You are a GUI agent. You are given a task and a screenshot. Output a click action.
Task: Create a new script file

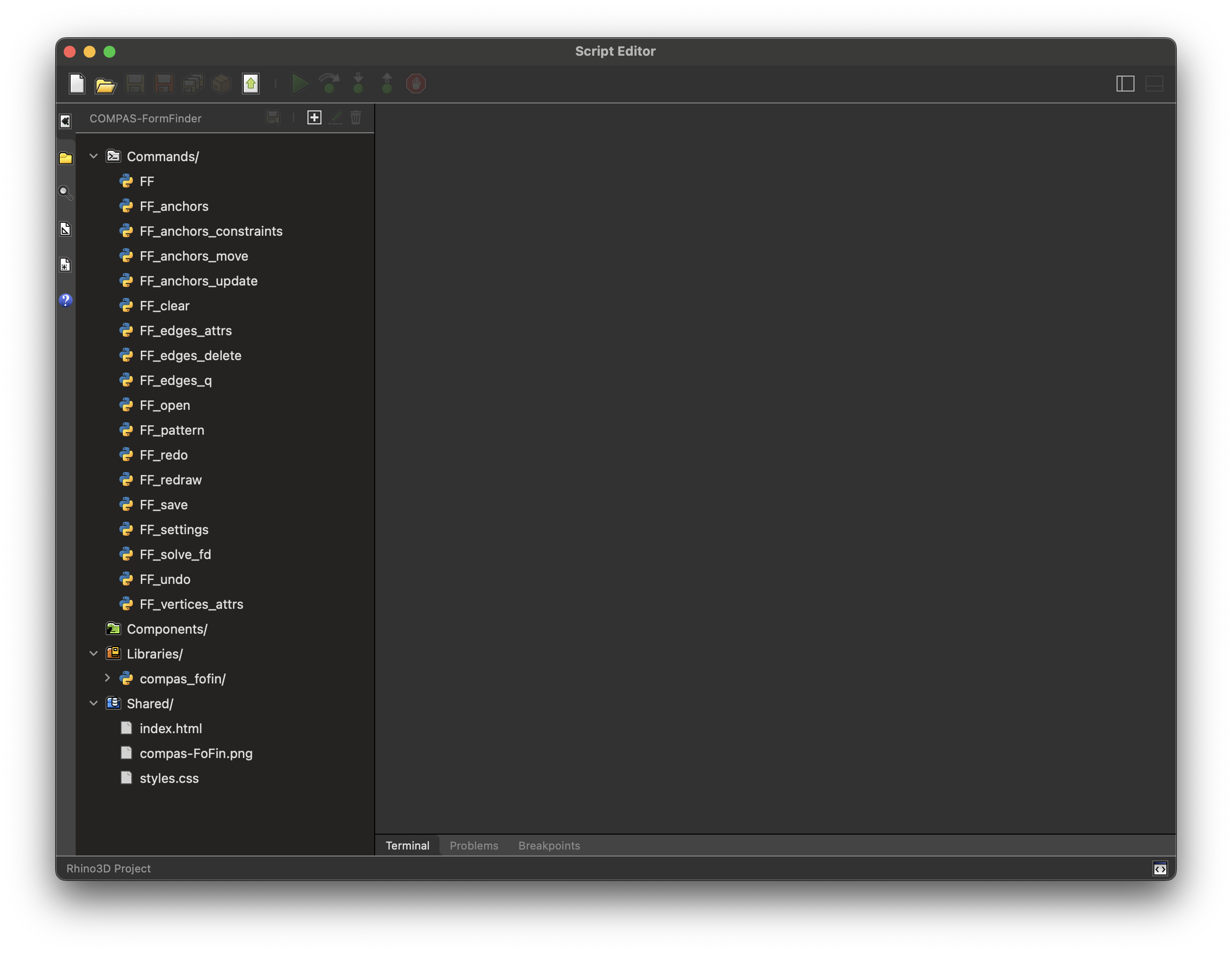[x=77, y=84]
